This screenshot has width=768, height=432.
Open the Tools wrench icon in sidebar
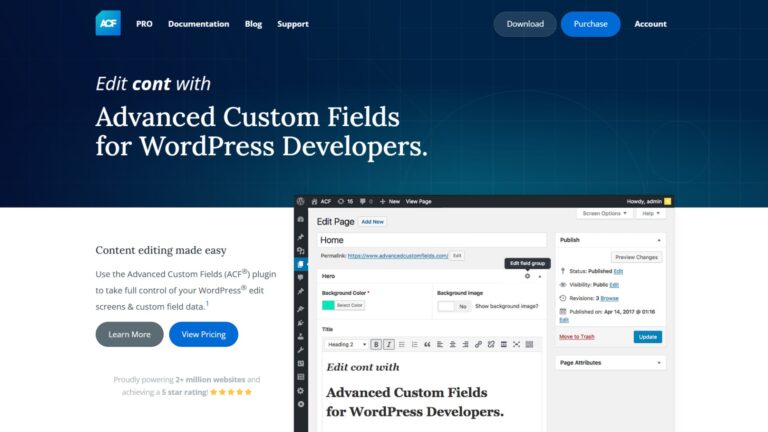pos(301,350)
